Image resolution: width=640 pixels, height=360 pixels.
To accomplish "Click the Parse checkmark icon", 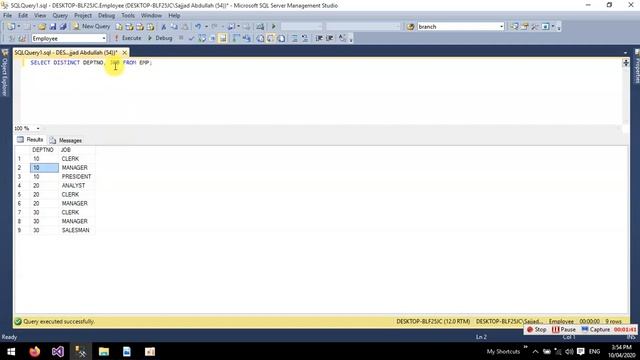I will 191,38.
